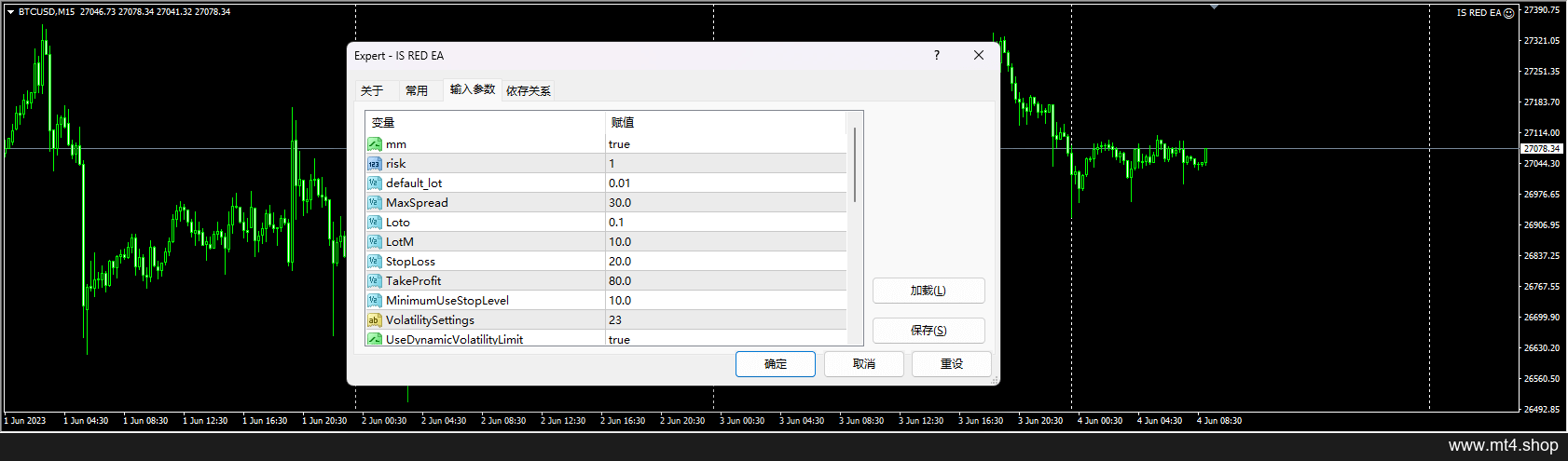Confirm with the 确定 button
The height and width of the screenshot is (461, 1568).
(x=776, y=364)
